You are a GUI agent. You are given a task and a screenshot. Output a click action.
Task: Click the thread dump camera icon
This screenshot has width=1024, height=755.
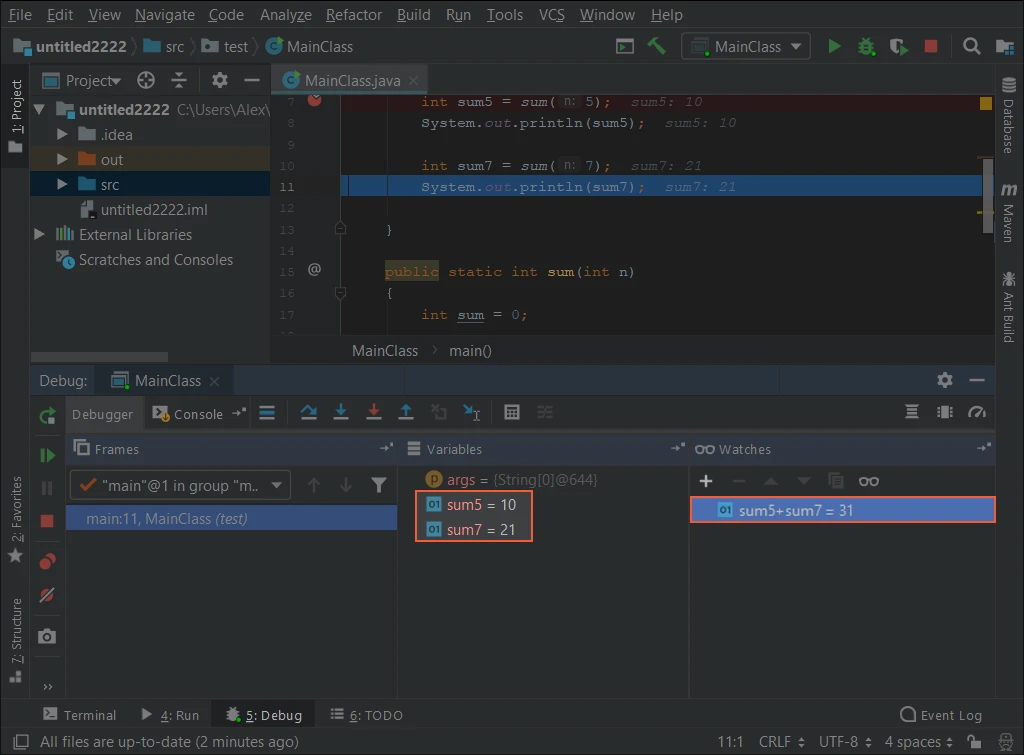coord(47,636)
